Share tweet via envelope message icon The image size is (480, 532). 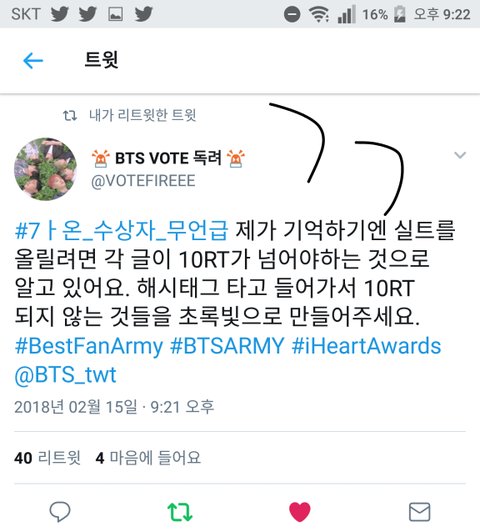tap(420, 512)
